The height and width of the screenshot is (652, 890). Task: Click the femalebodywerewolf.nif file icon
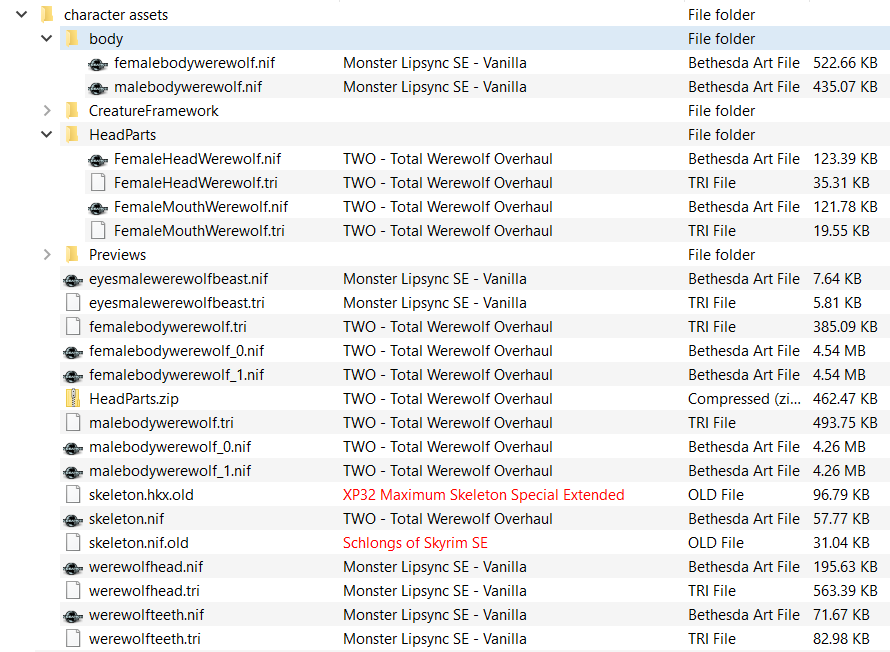(x=98, y=64)
